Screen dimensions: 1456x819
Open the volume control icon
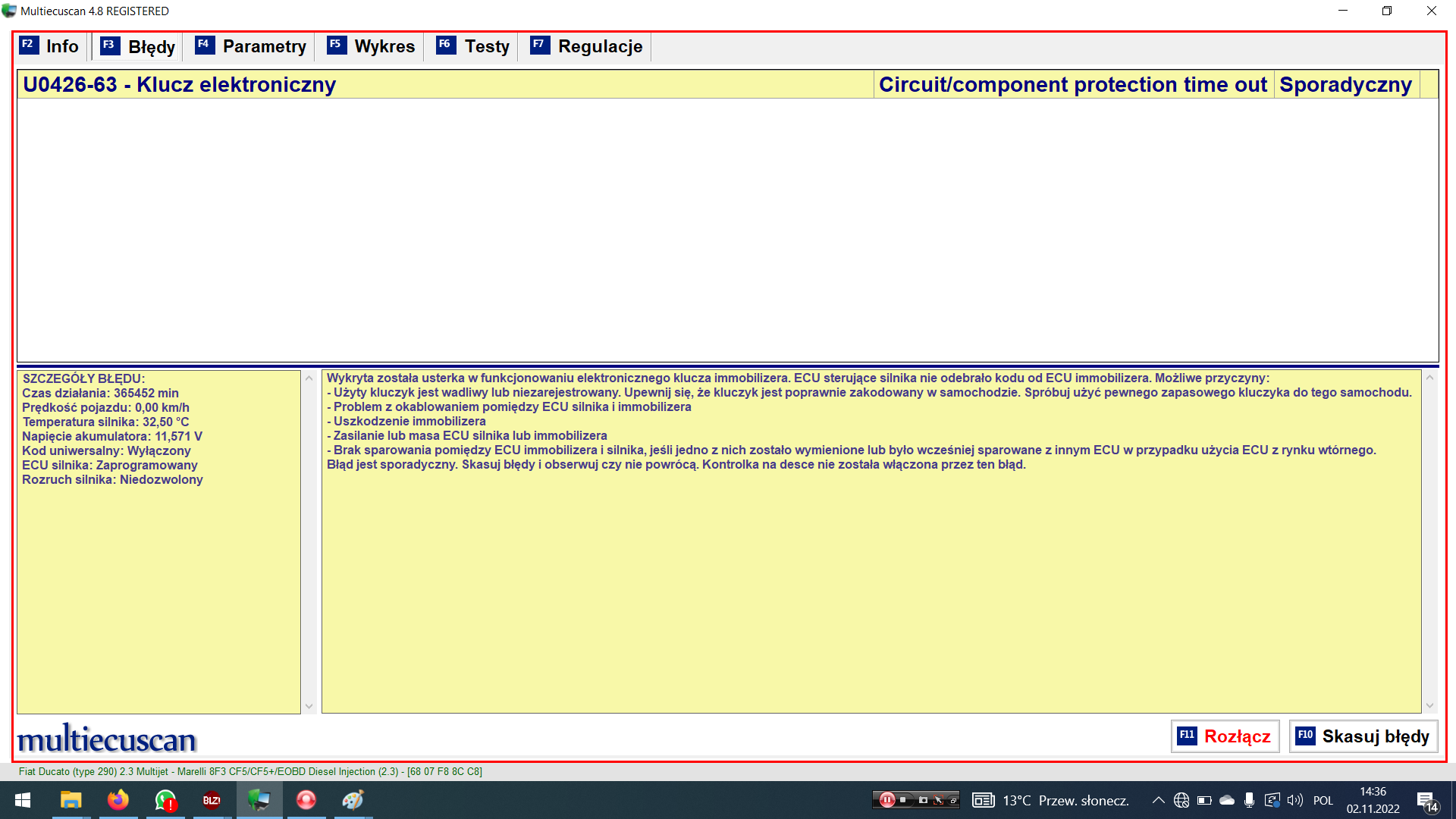[1294, 800]
